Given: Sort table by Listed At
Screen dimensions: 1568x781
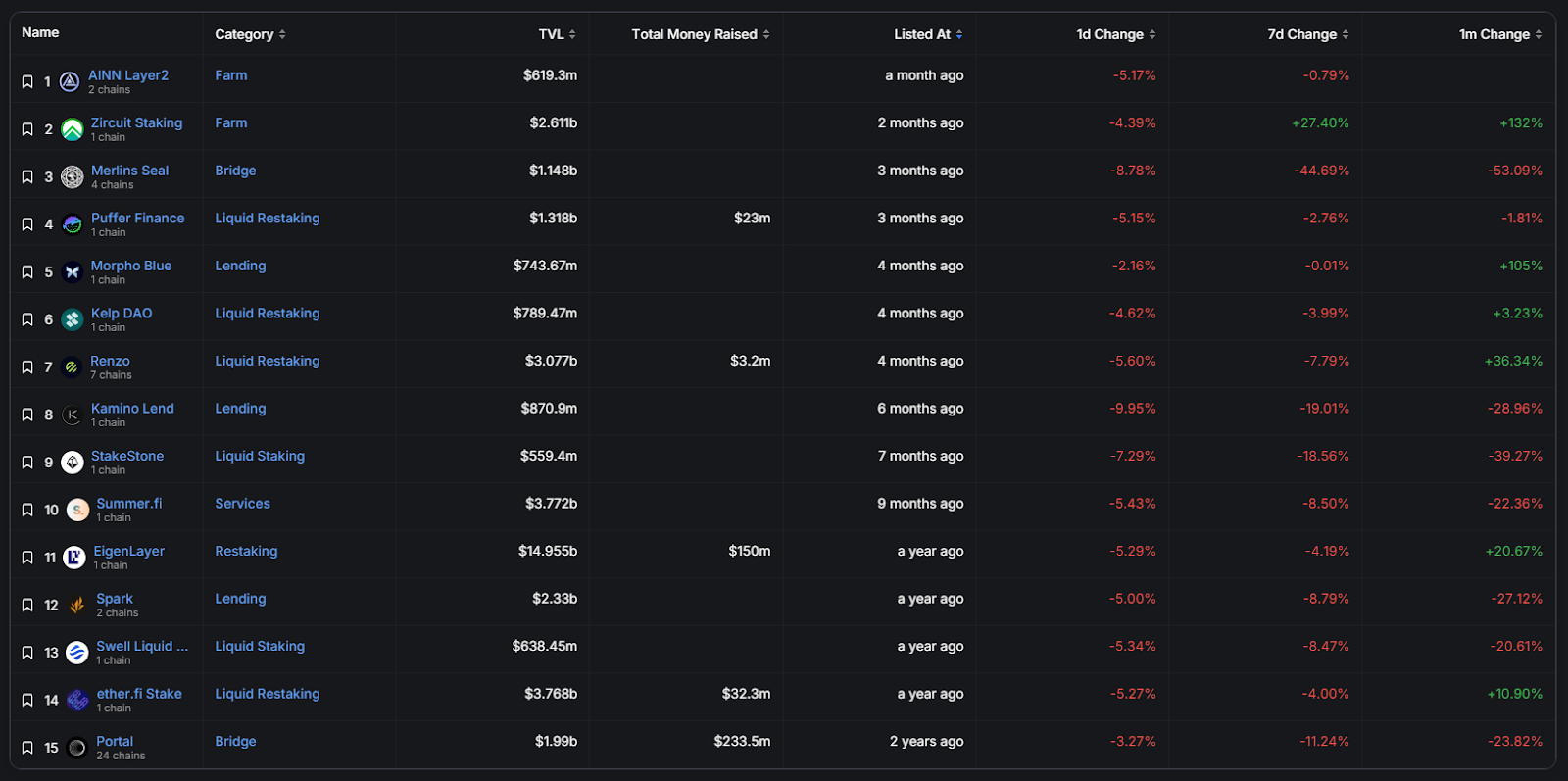Looking at the screenshot, I should click(x=928, y=34).
